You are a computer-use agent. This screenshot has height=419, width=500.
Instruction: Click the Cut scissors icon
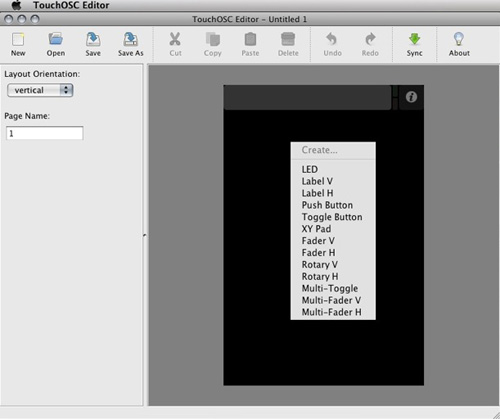[x=175, y=39]
